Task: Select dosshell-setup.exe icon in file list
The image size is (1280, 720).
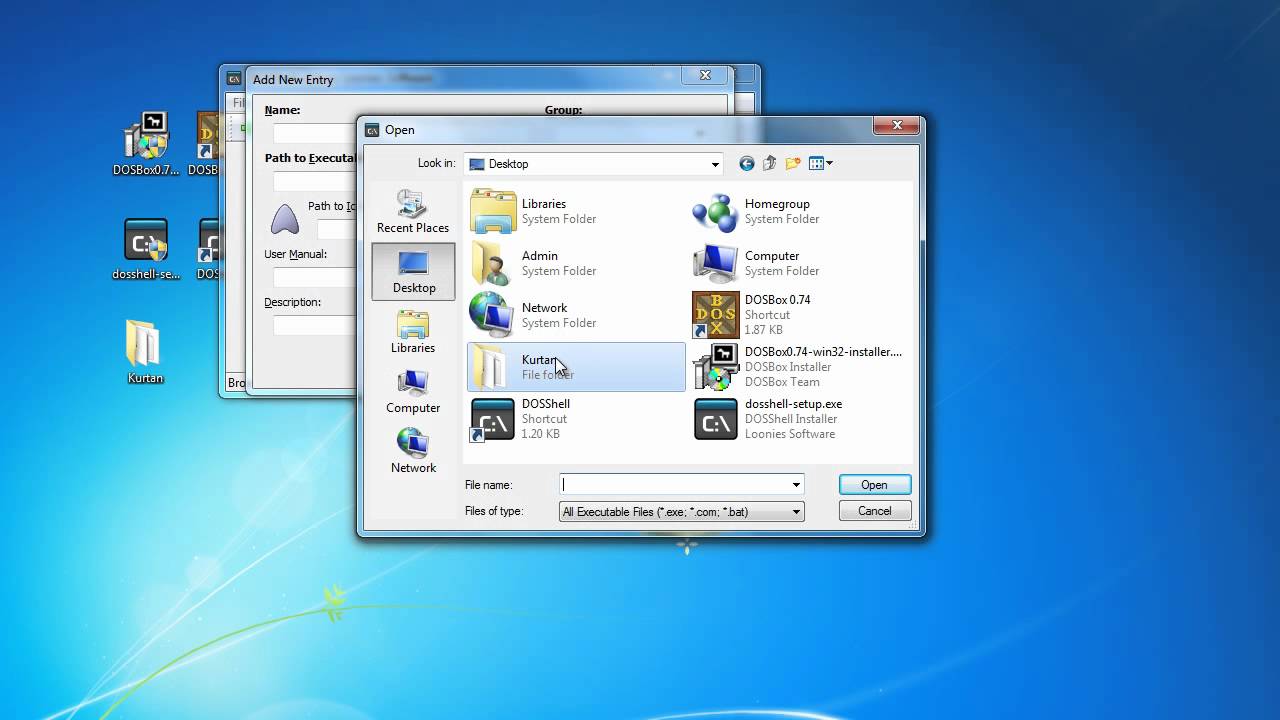Action: [716, 419]
